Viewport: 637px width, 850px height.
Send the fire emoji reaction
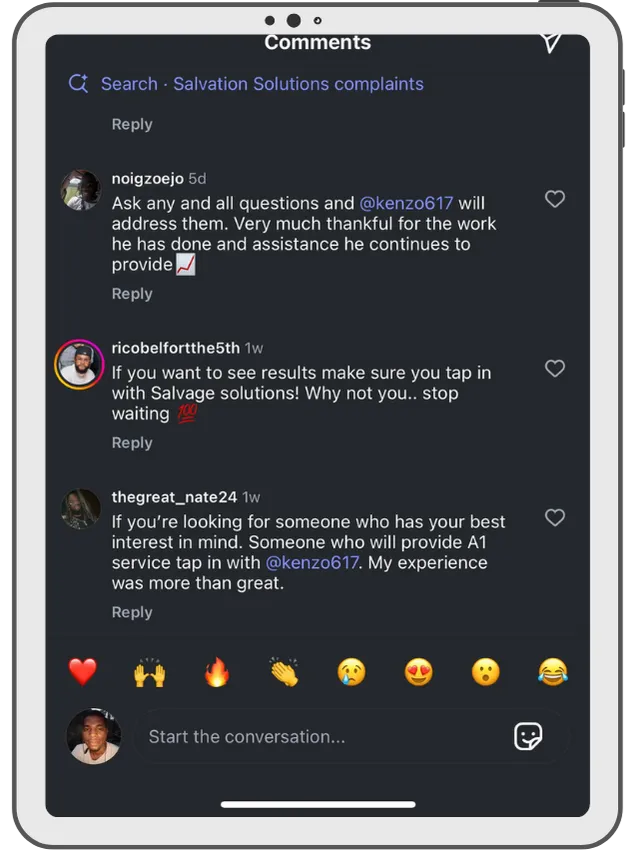coord(217,672)
